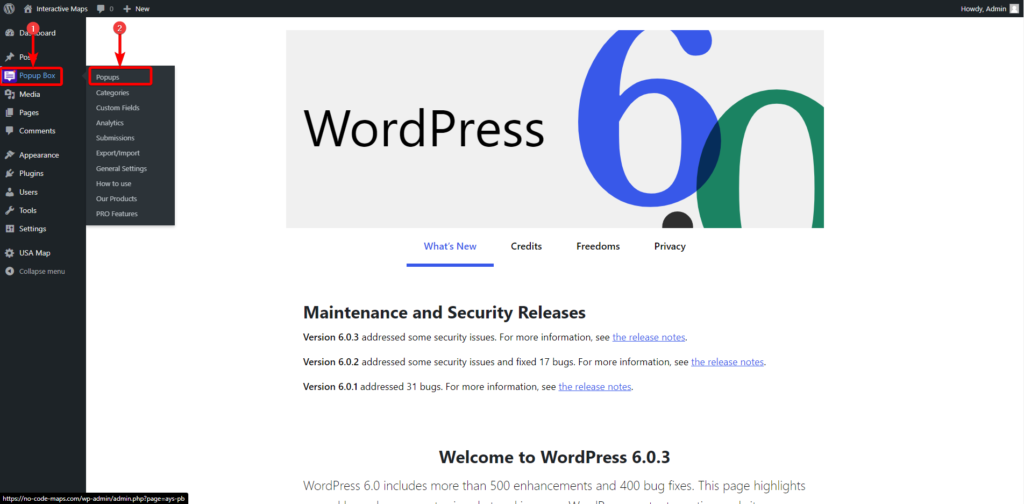Click the Users sidebar icon
The height and width of the screenshot is (504, 1024).
[9, 192]
